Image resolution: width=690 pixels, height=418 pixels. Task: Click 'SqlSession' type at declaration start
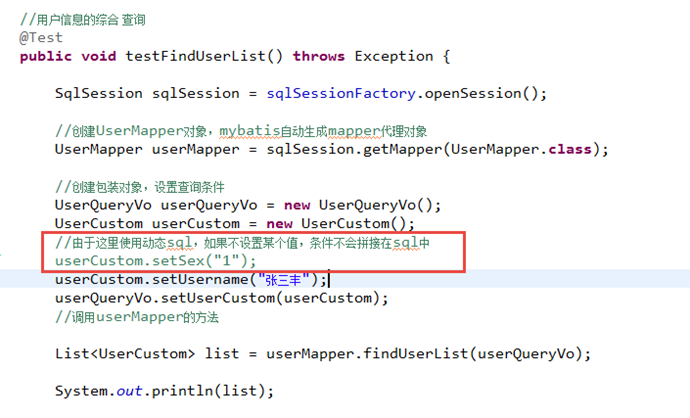[x=99, y=94]
